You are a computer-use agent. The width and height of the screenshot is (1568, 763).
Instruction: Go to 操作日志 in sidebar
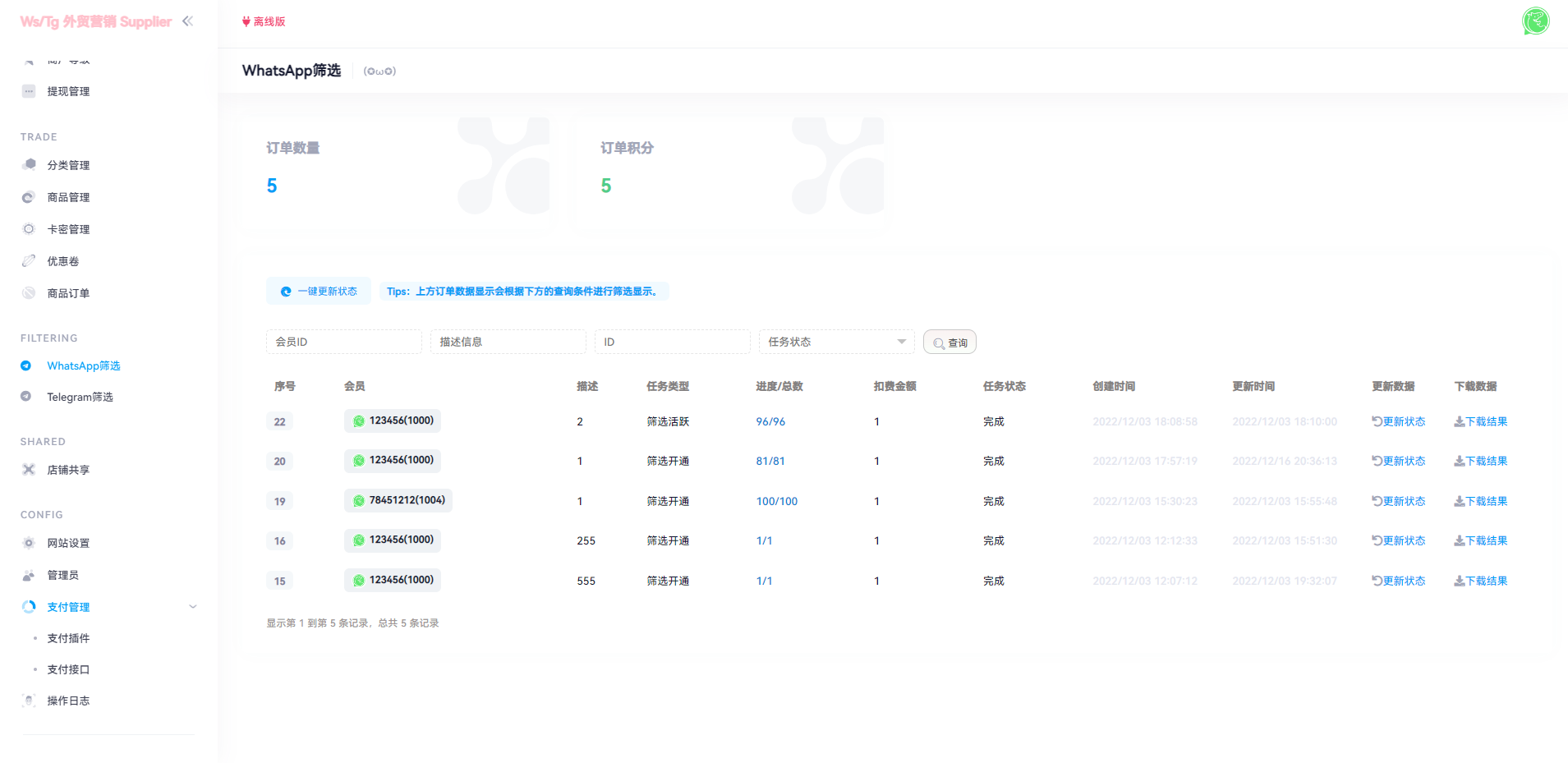(x=68, y=701)
